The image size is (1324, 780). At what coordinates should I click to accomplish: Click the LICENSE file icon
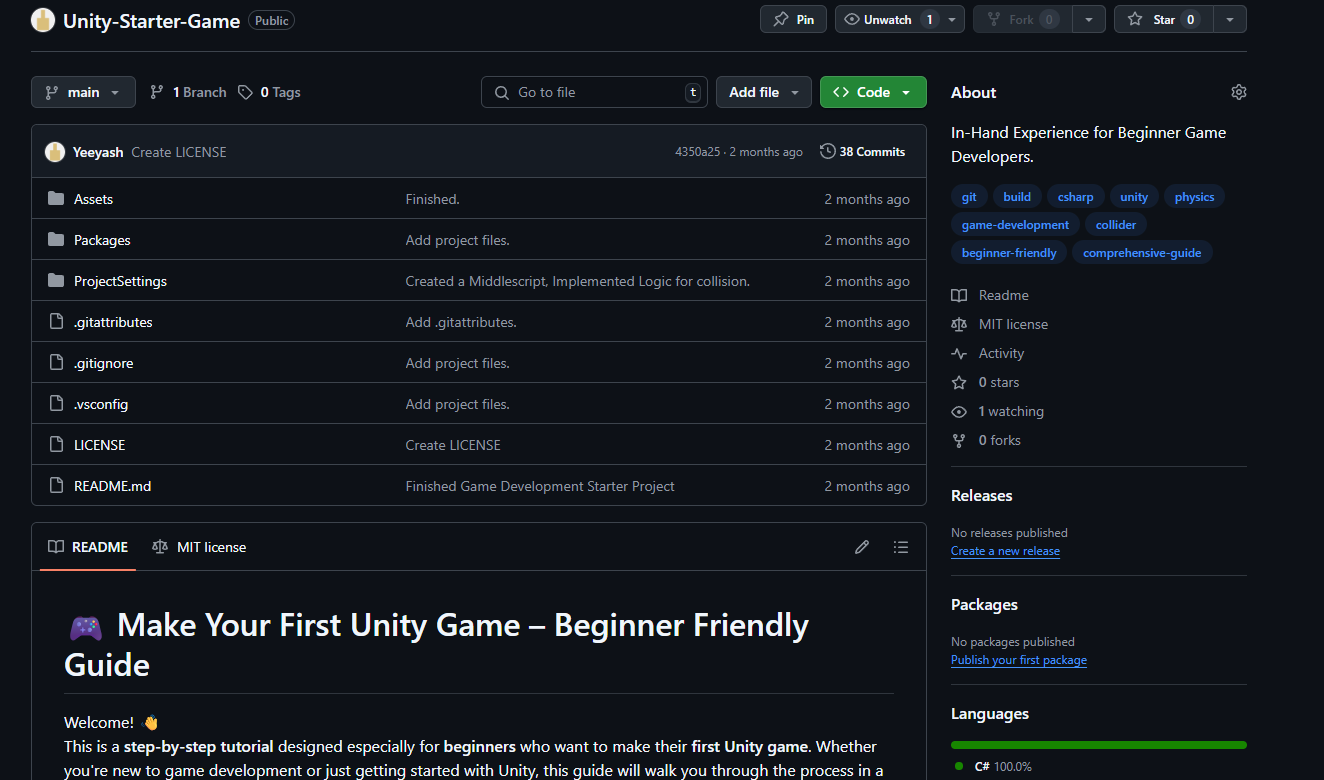(x=56, y=445)
